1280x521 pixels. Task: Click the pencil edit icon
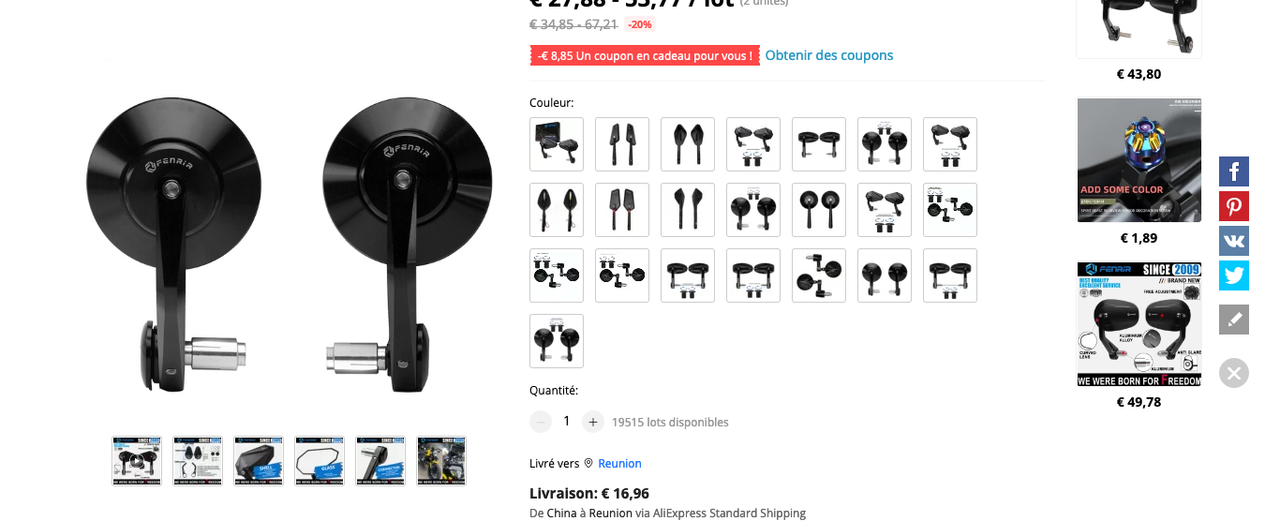[x=1234, y=319]
